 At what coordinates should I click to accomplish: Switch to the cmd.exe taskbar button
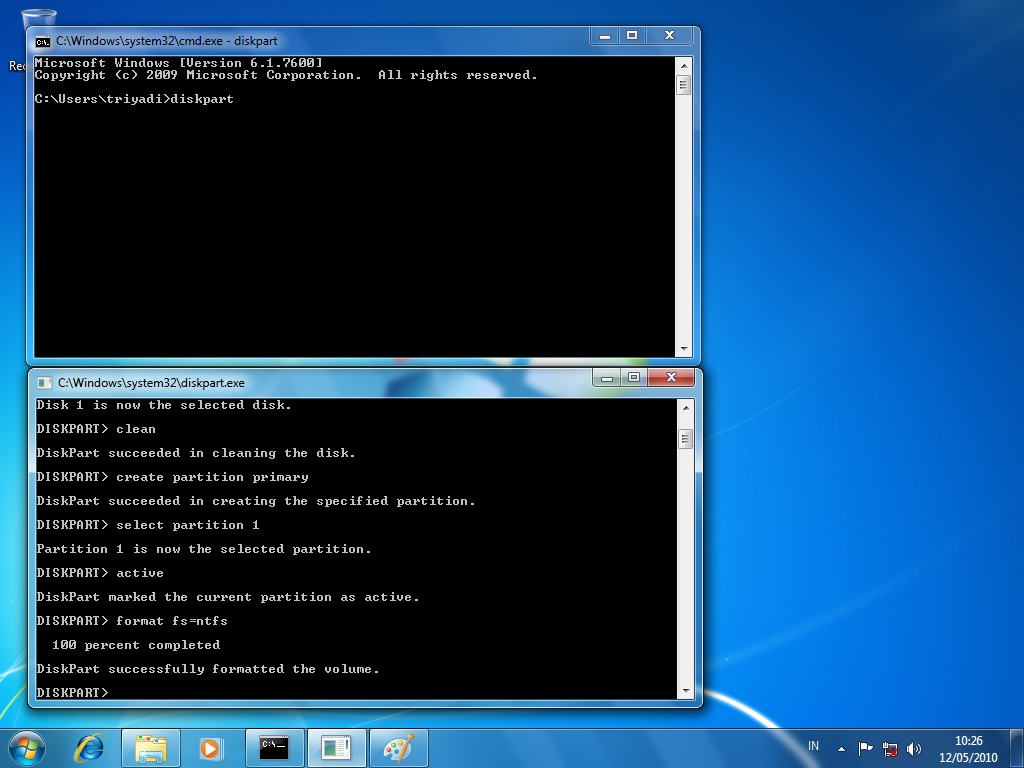tap(274, 748)
